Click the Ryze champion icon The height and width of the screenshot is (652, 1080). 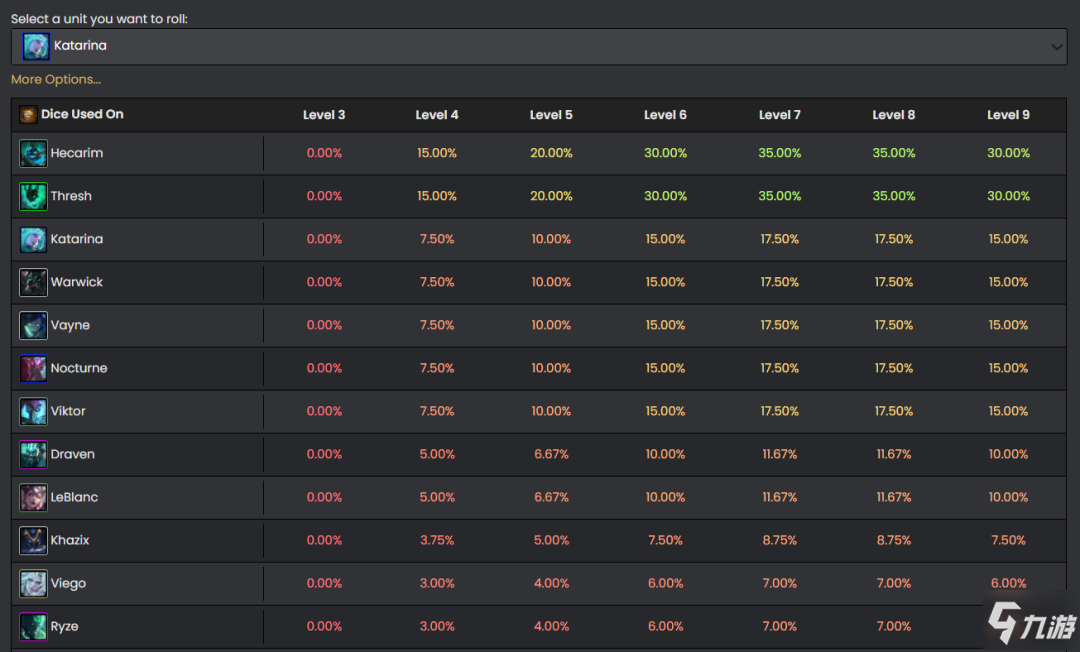[x=33, y=627]
